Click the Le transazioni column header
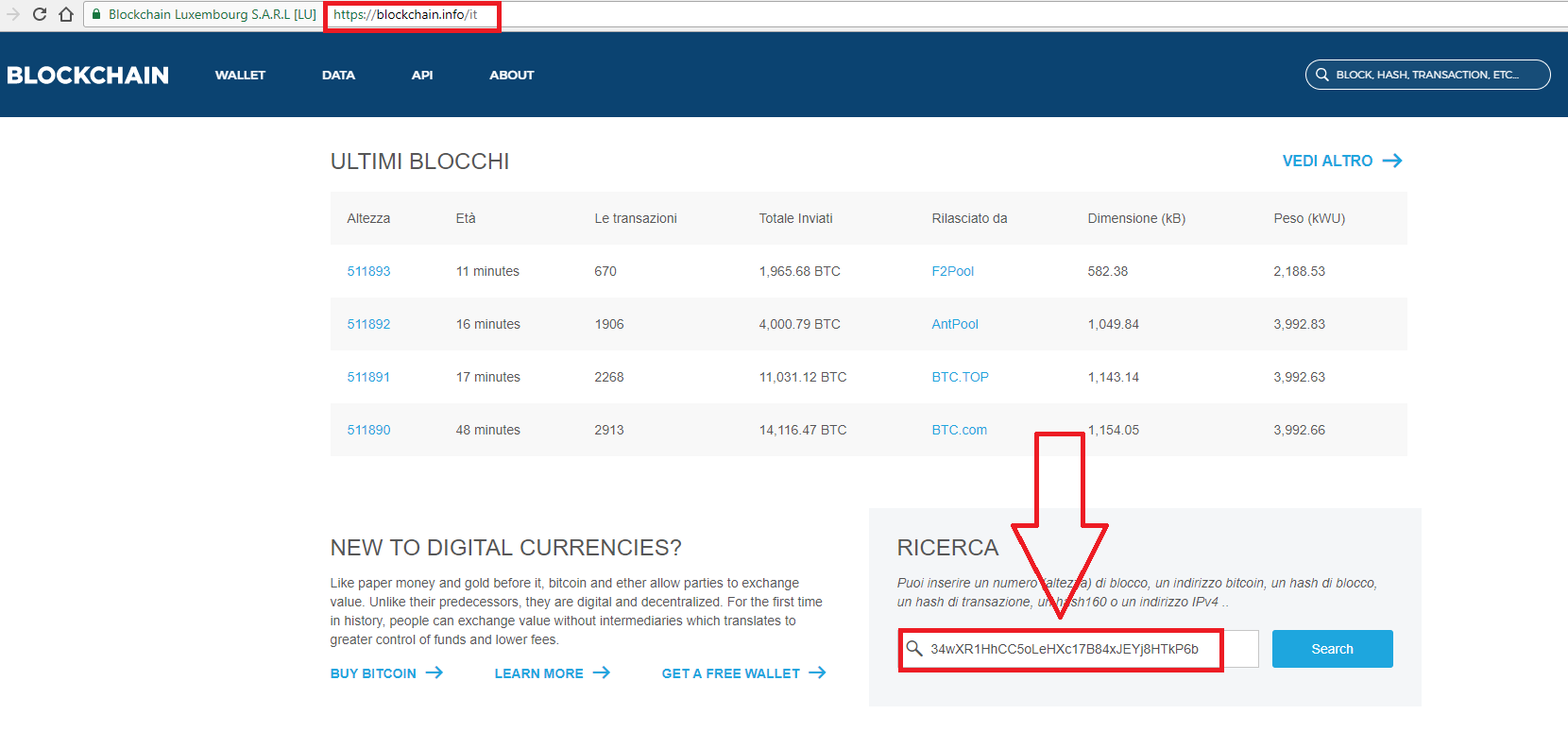Viewport: 1568px width, 749px height. tap(636, 218)
